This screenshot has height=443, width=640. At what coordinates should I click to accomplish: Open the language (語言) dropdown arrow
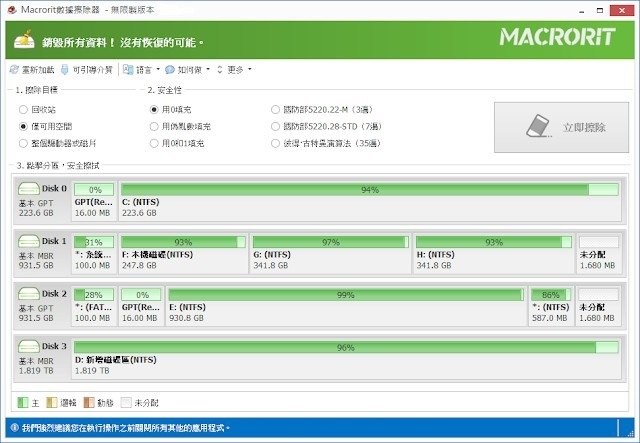[158, 69]
